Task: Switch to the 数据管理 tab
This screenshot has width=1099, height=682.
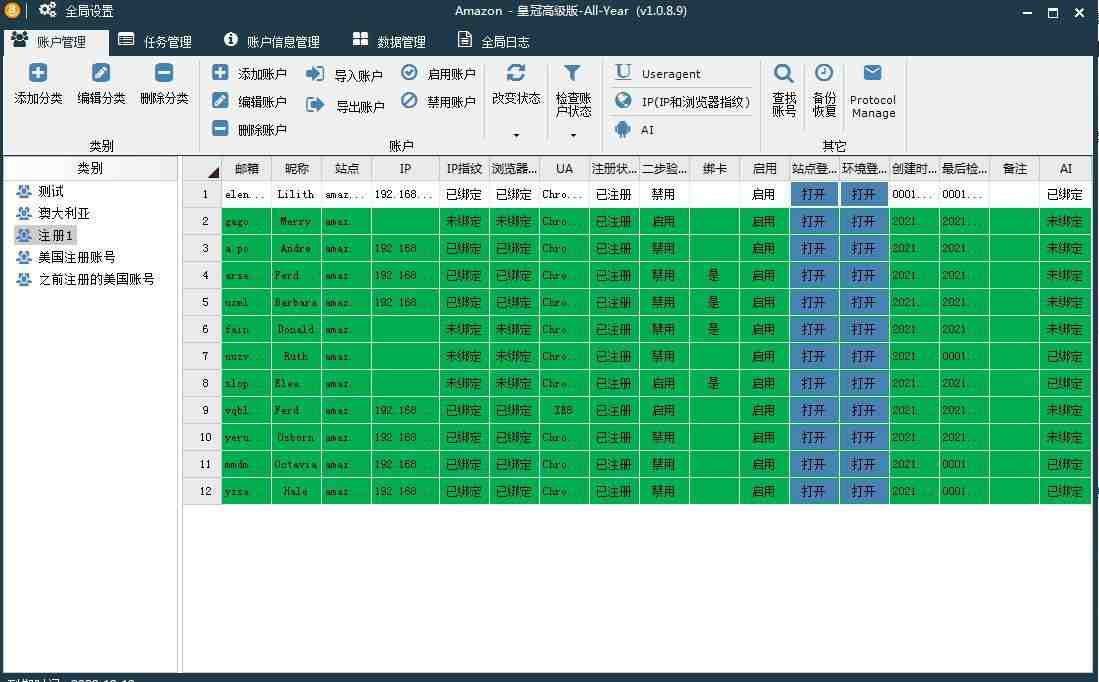Action: pos(389,41)
